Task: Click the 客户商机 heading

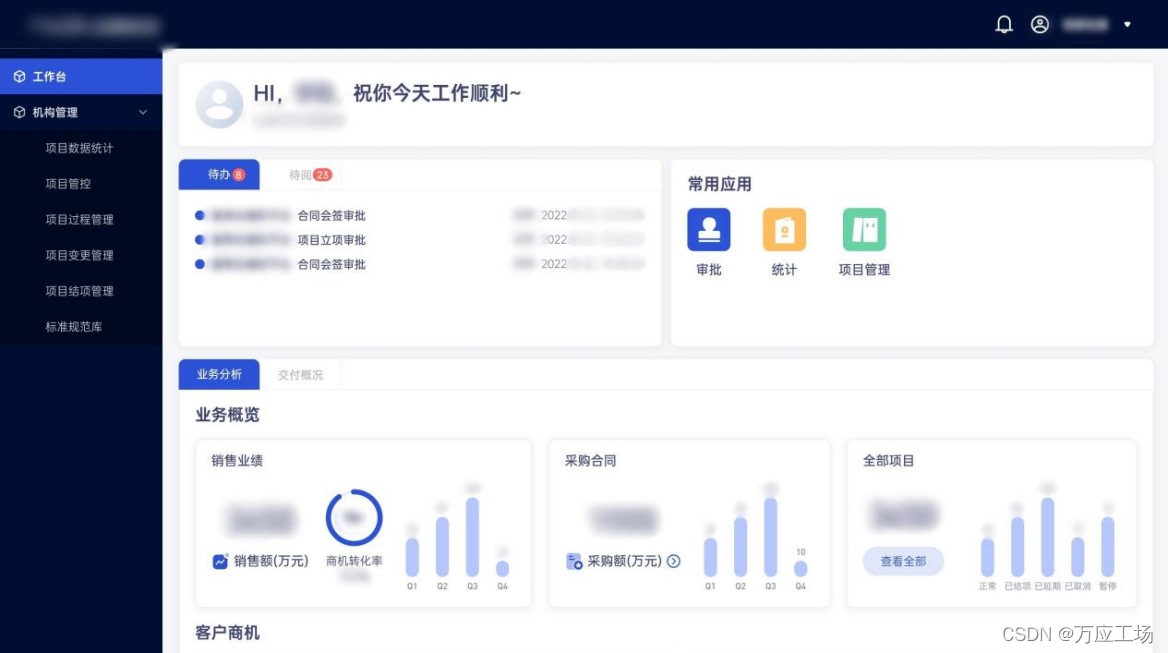Action: coord(227,633)
